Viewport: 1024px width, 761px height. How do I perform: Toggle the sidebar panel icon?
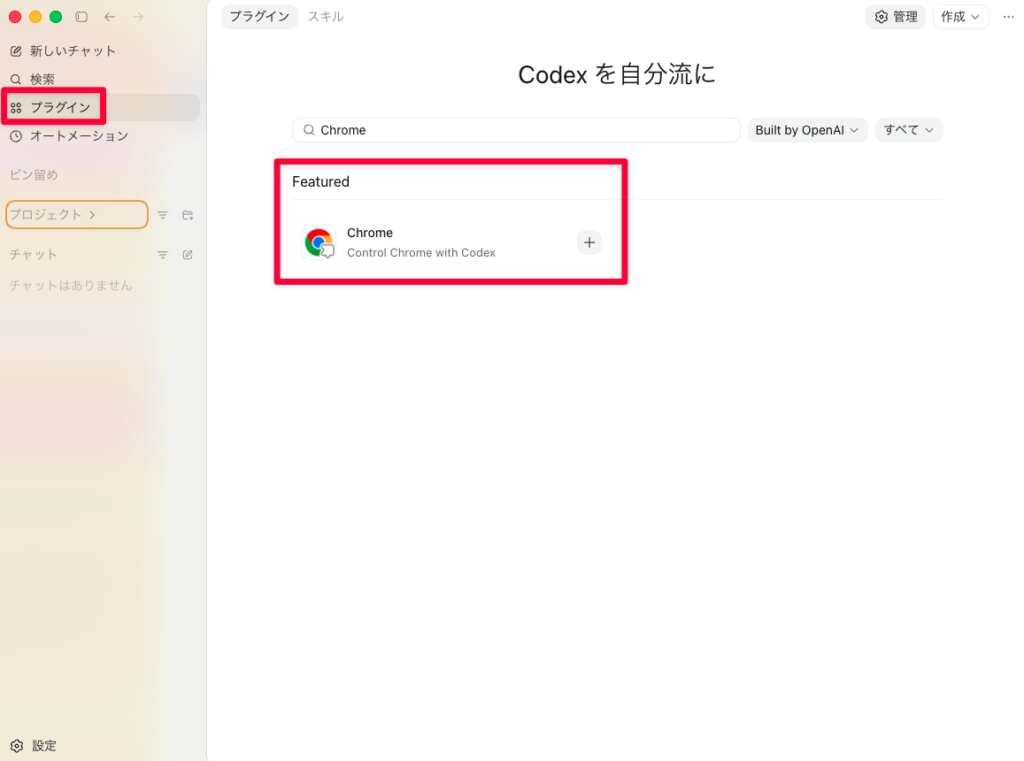tap(82, 17)
